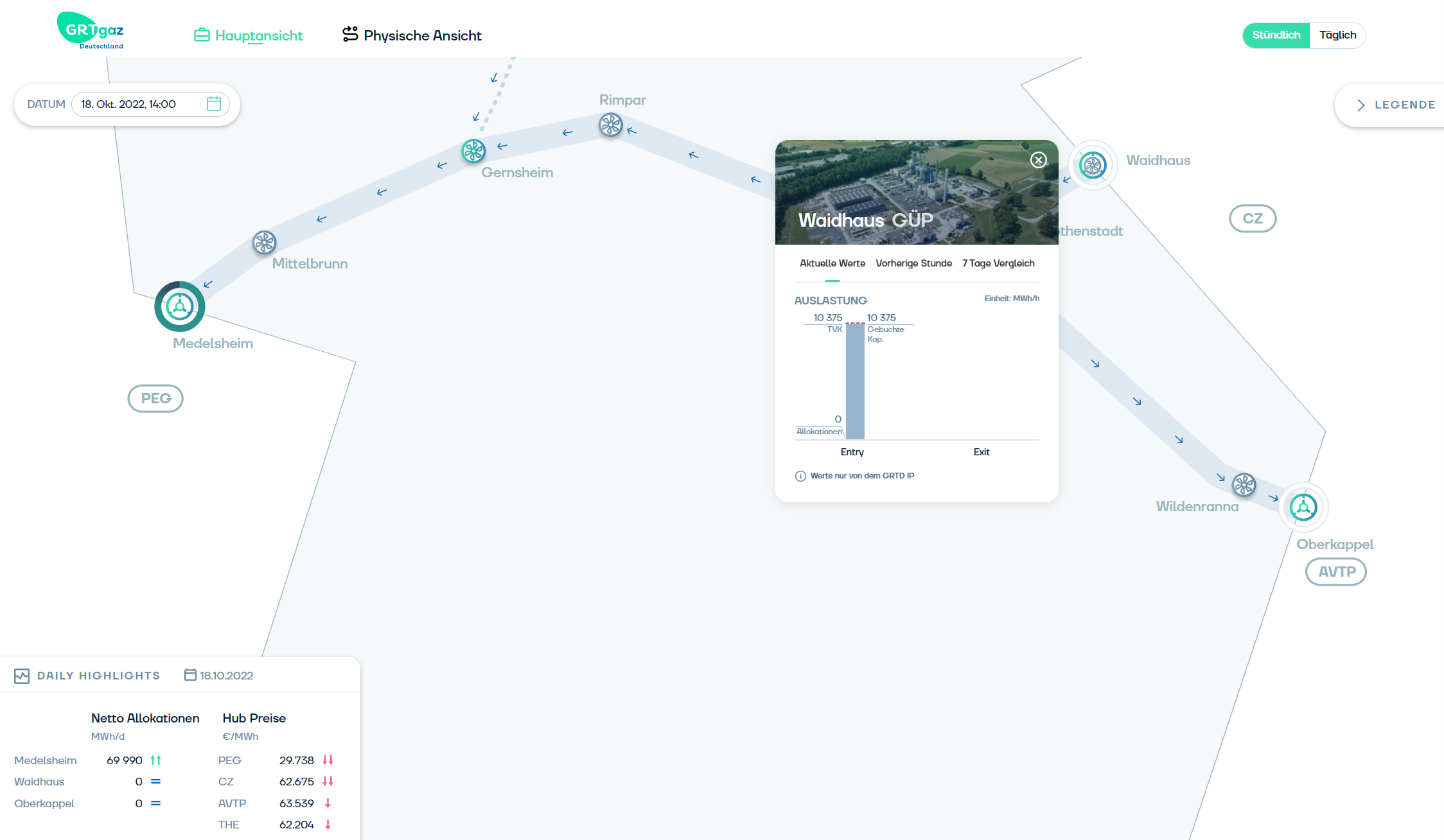The height and width of the screenshot is (840, 1444).
Task: Click the Oberkappel interconnection point icon
Action: [1303, 507]
